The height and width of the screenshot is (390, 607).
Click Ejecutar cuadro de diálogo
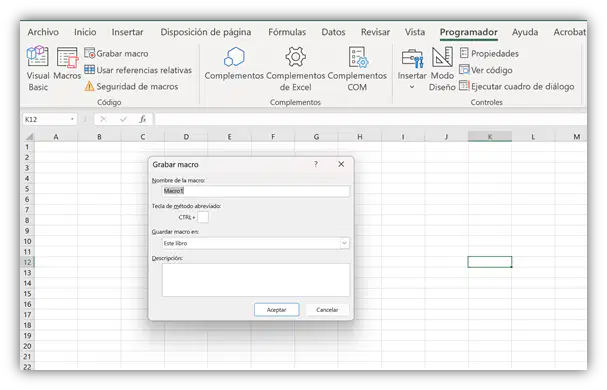point(517,86)
